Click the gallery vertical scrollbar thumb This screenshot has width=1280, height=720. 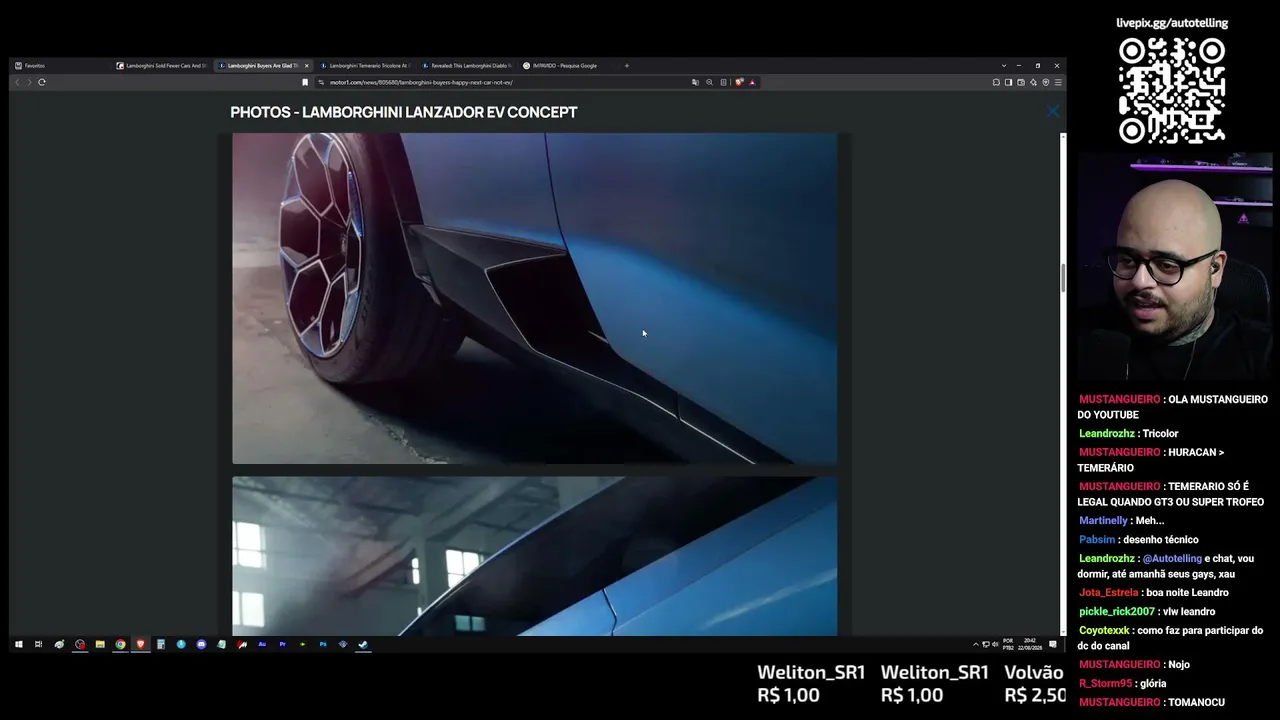pos(1063,278)
